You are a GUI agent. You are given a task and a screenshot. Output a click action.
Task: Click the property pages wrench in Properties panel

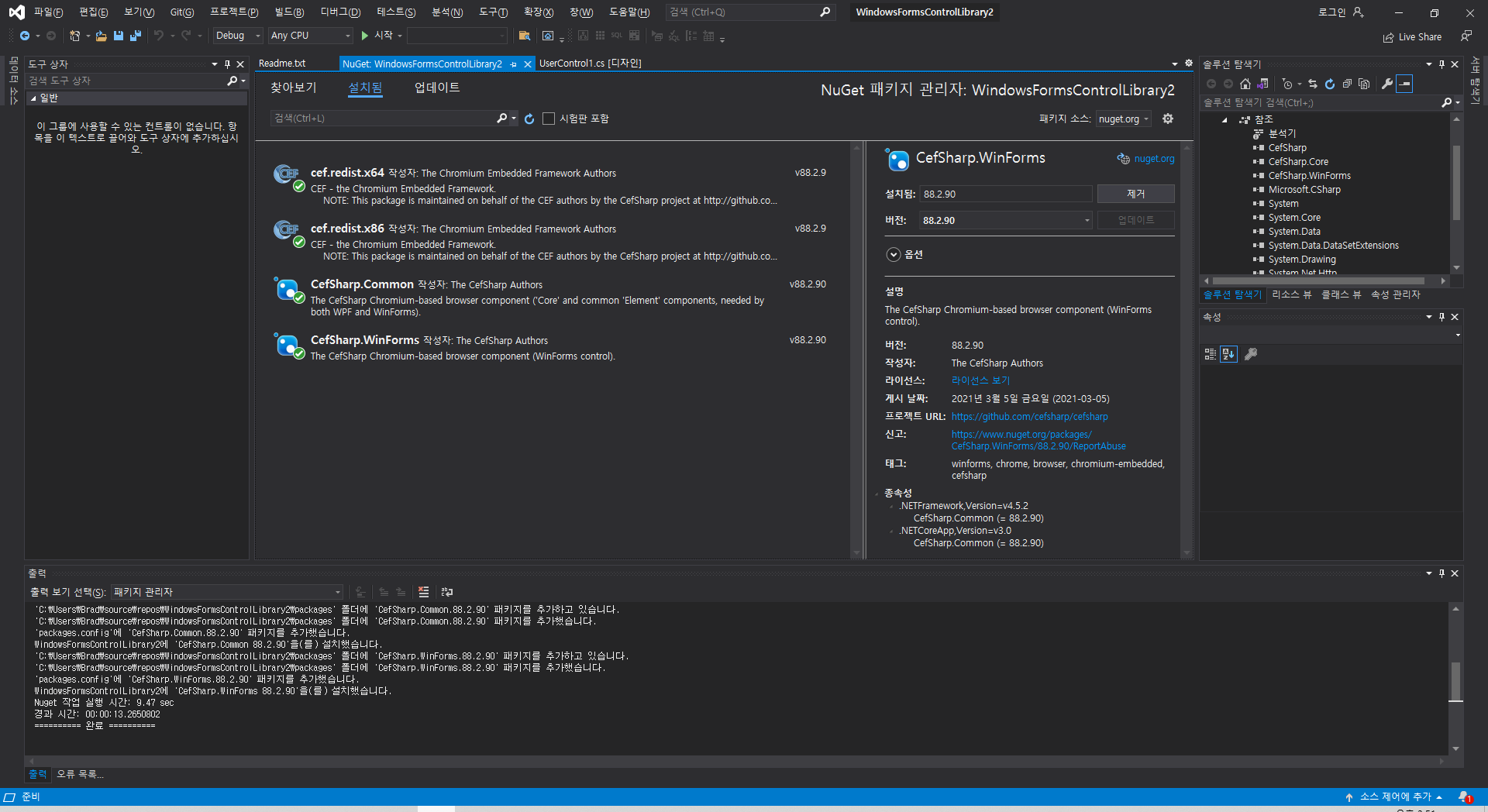click(1250, 354)
